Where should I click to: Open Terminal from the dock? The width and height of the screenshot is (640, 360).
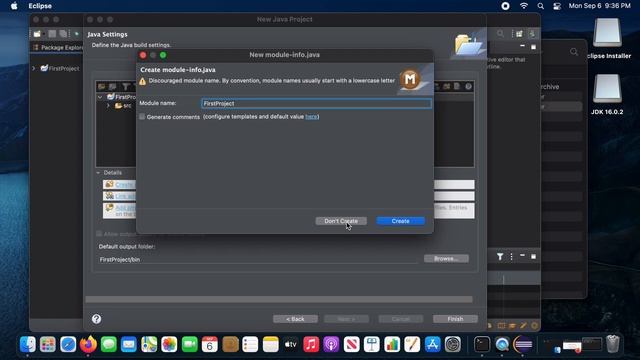point(482,344)
